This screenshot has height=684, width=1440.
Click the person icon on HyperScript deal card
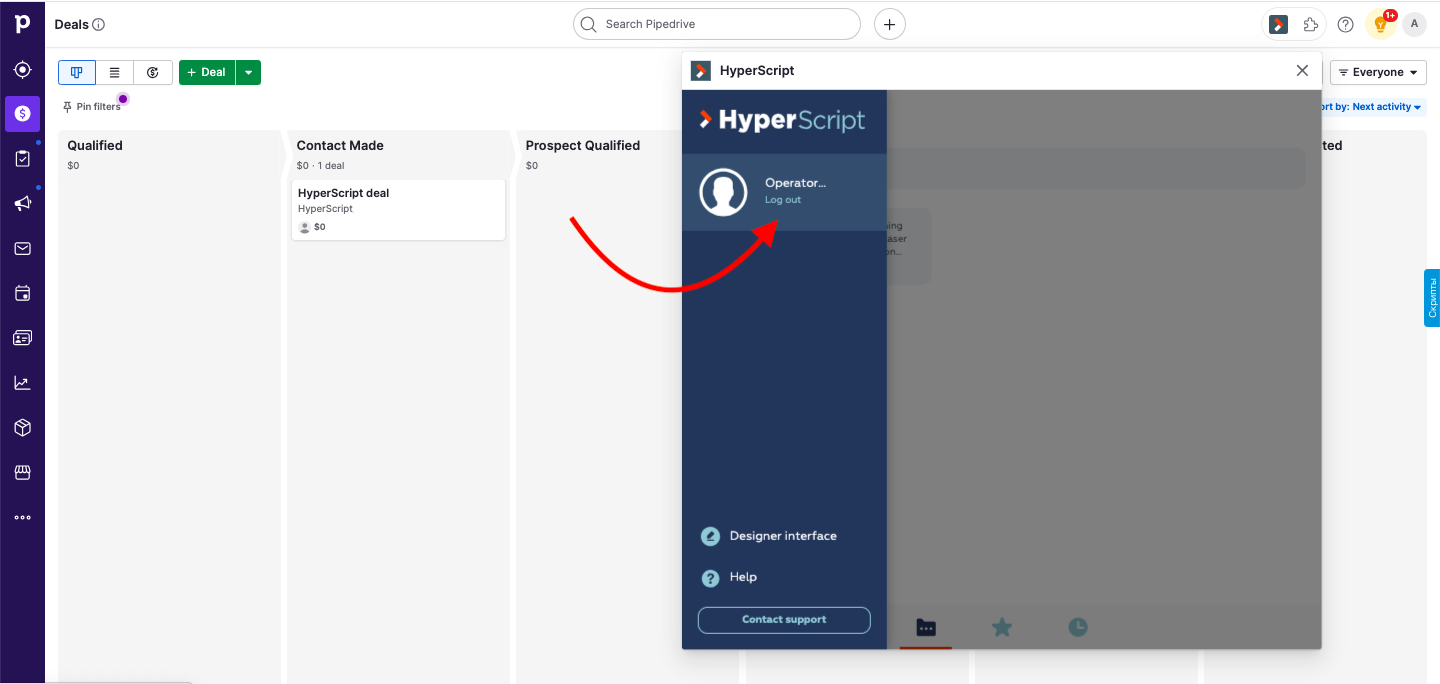click(305, 227)
